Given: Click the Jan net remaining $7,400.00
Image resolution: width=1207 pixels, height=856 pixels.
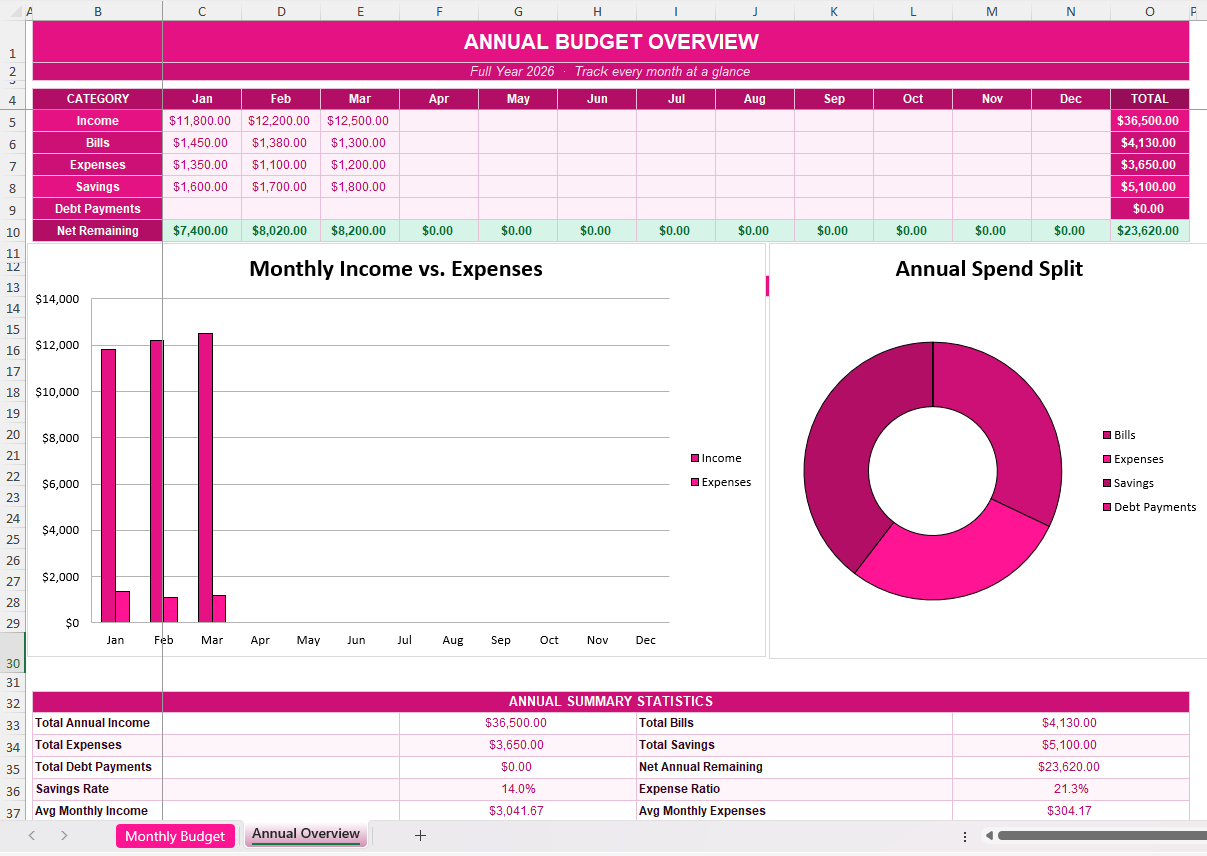Looking at the screenshot, I should point(202,231).
